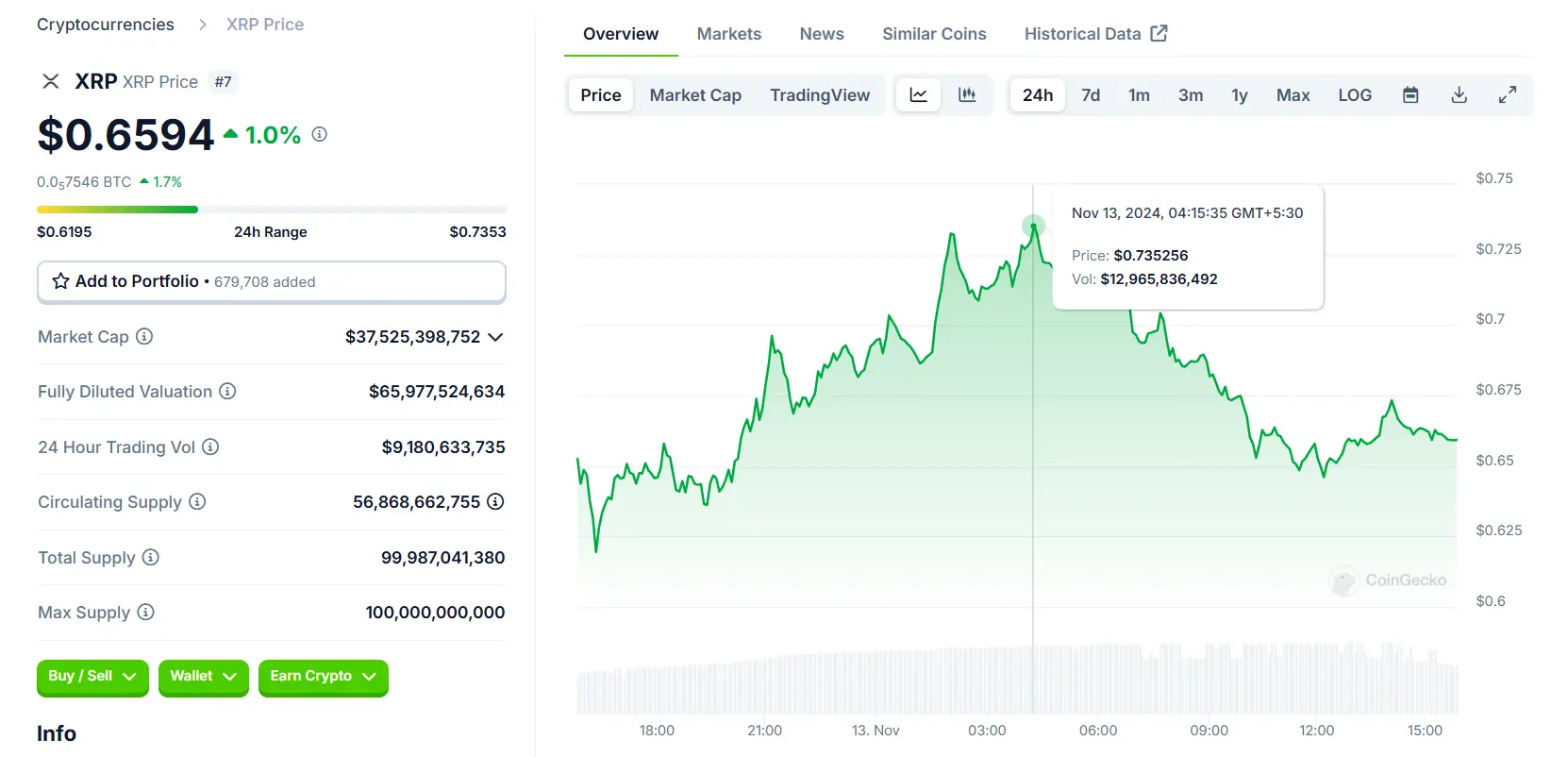This screenshot has width=1568, height=757.
Task: Click the 99,987,041,380 total supply value
Action: coord(442,558)
